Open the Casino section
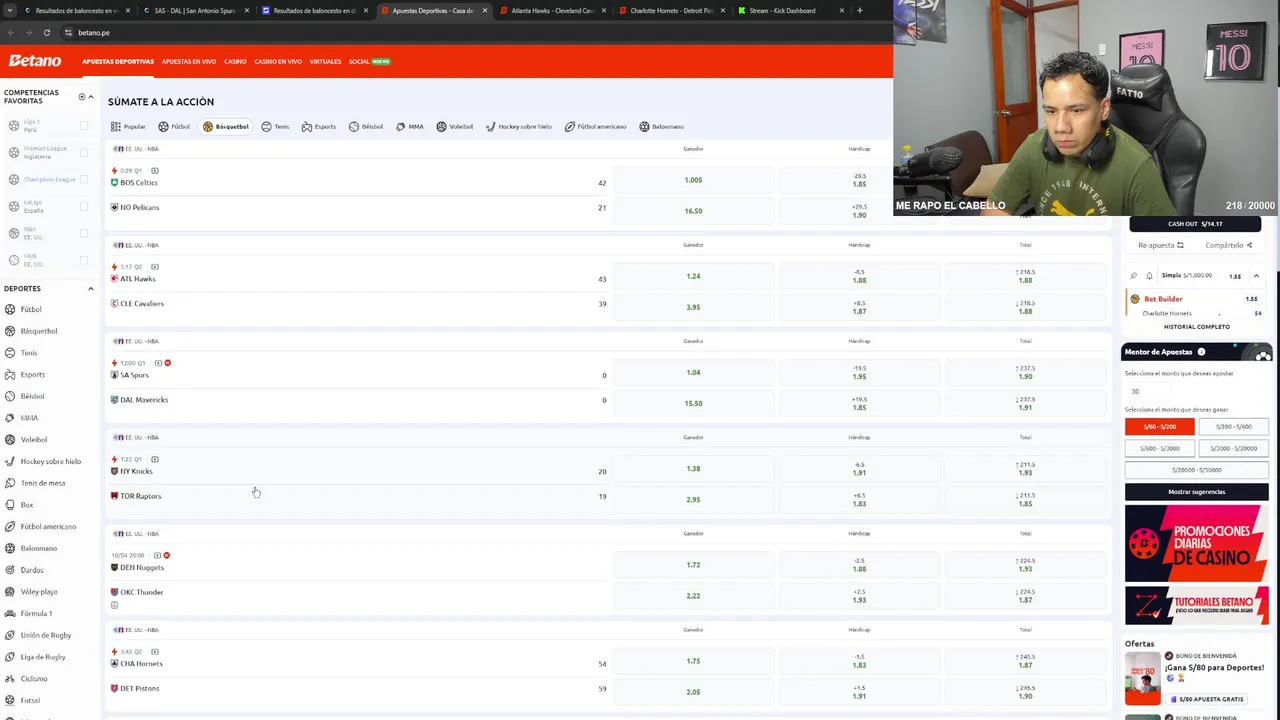This screenshot has height=720, width=1280. pyautogui.click(x=235, y=62)
